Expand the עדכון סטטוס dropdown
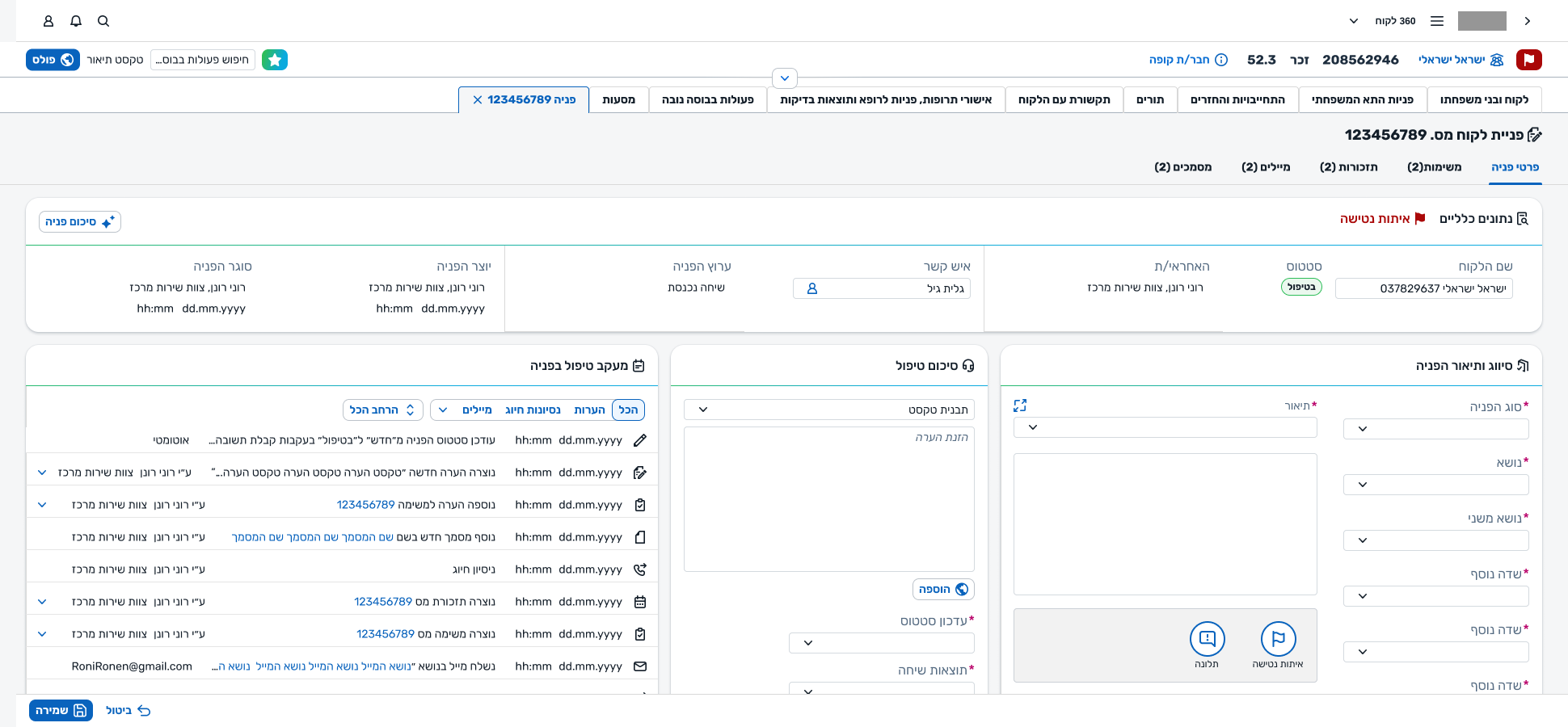 [881, 643]
